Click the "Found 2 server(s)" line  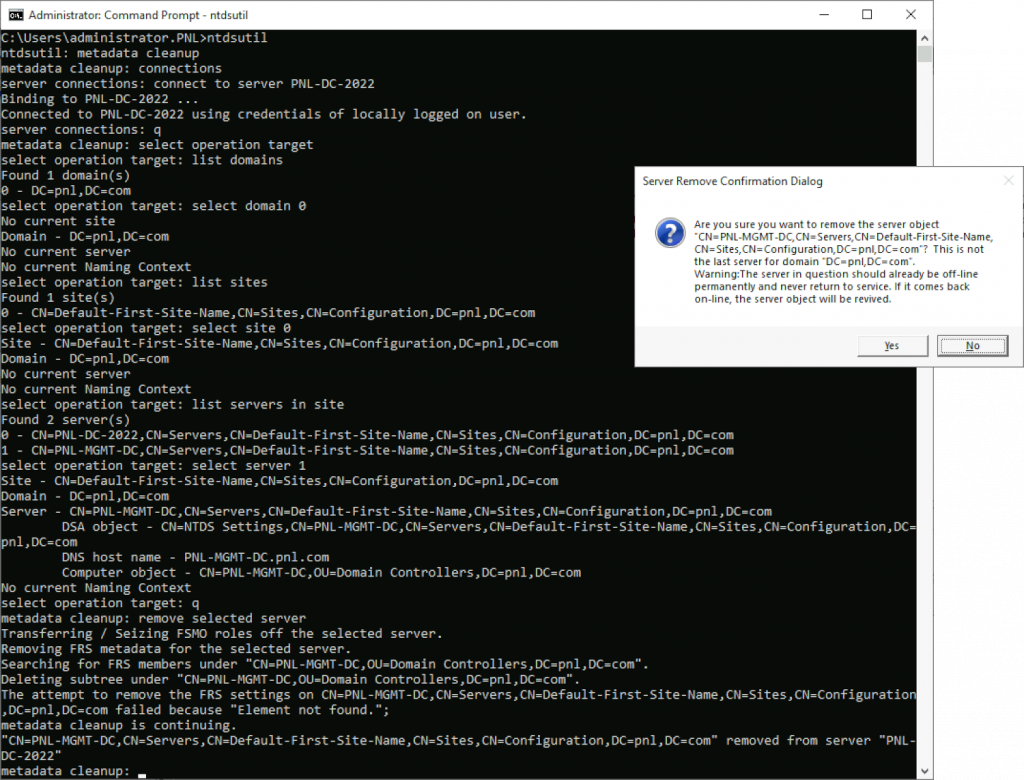pyautogui.click(x=65, y=420)
